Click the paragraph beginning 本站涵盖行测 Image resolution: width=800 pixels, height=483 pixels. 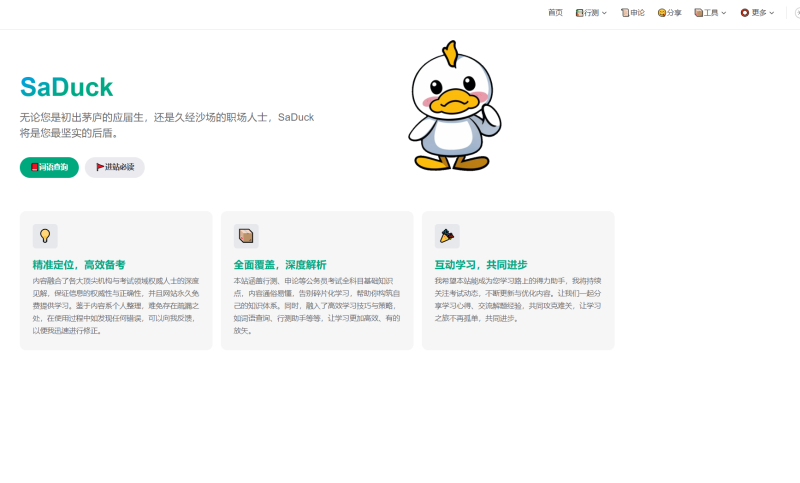pyautogui.click(x=317, y=306)
